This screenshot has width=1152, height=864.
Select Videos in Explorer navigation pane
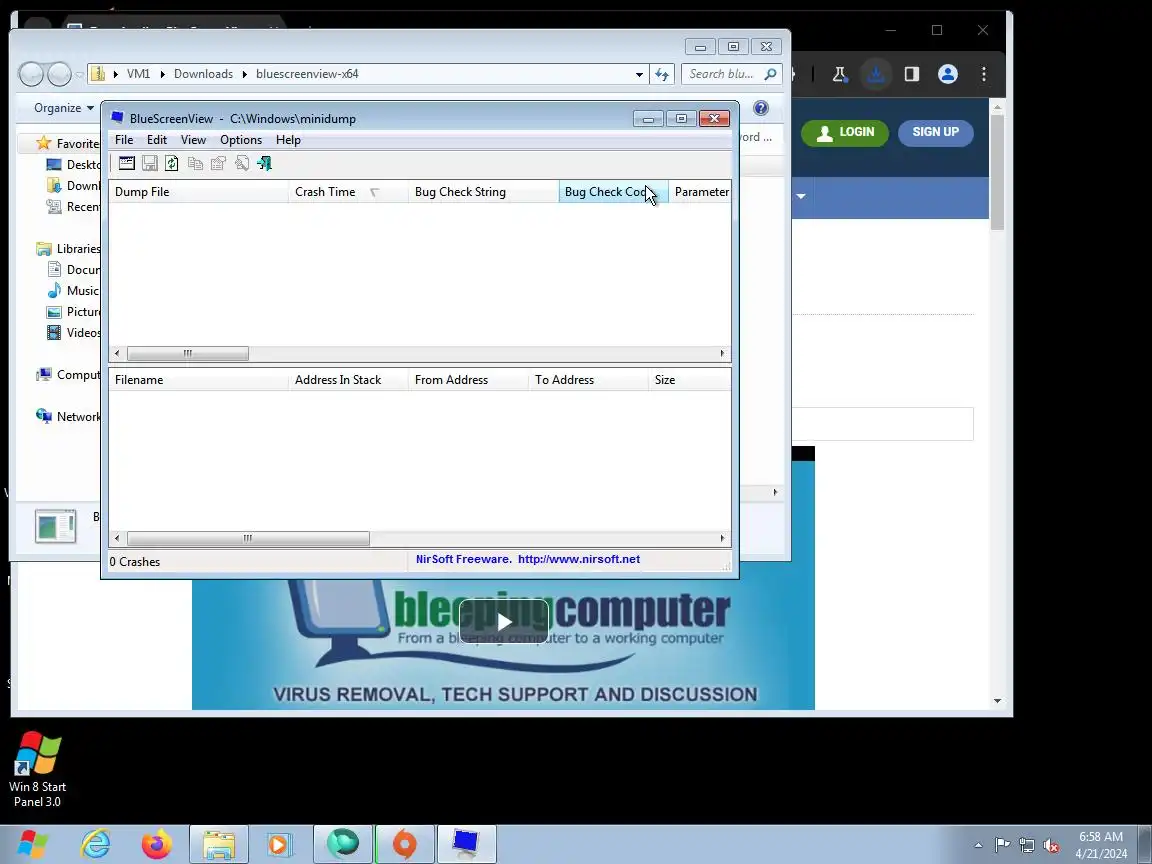73,332
